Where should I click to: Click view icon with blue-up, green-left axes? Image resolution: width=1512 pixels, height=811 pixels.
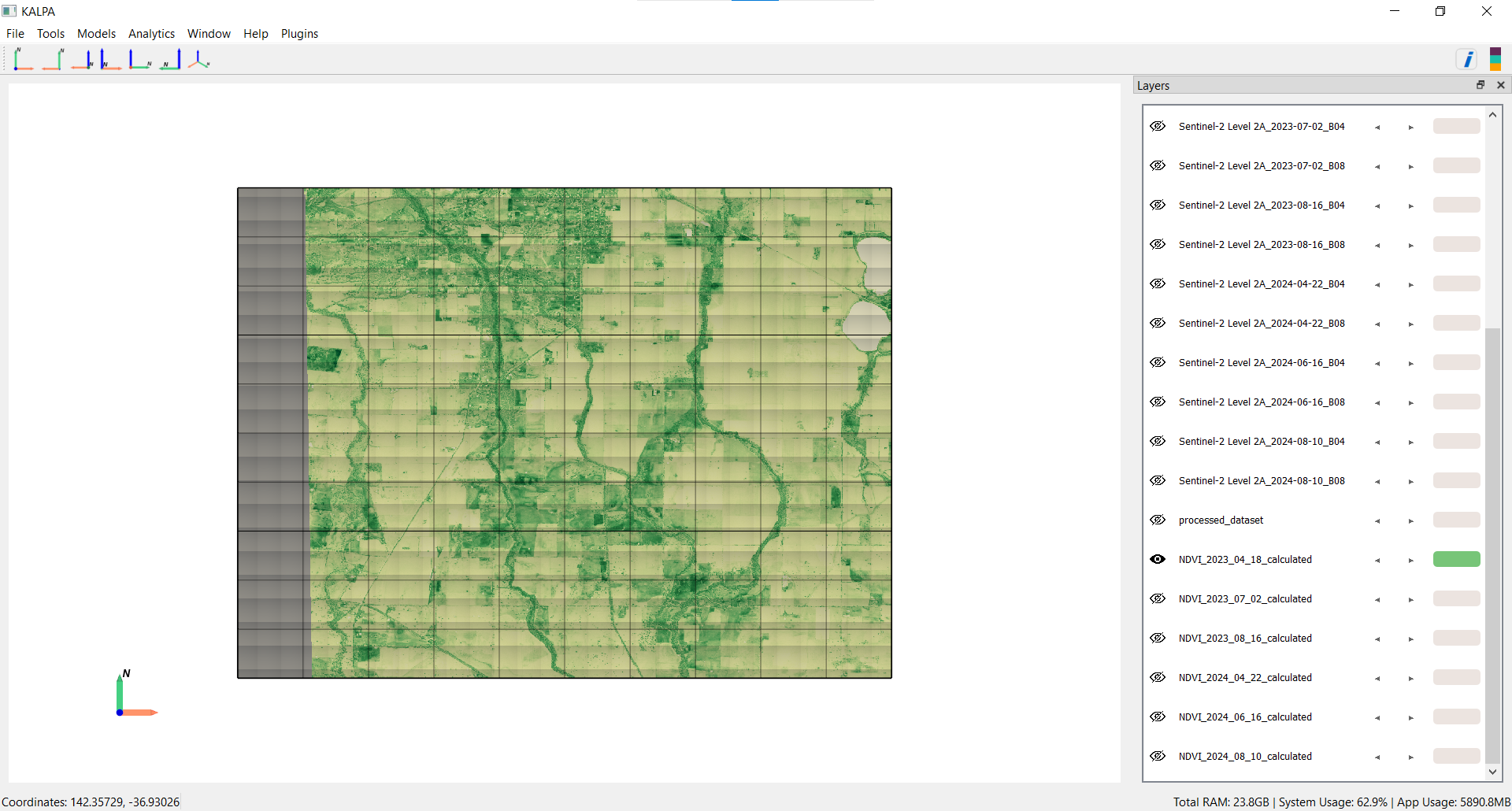pos(171,60)
